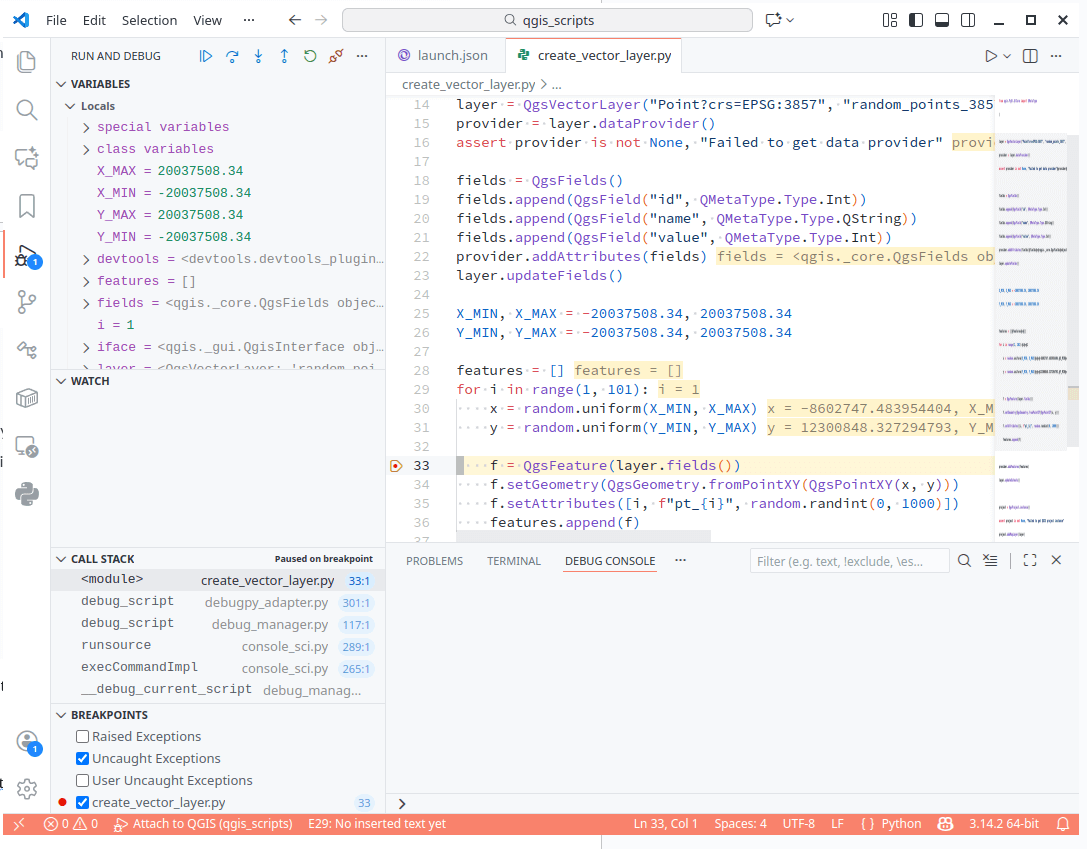Click the Step Over debug icon
The width and height of the screenshot is (1087, 849).
pyautogui.click(x=232, y=57)
